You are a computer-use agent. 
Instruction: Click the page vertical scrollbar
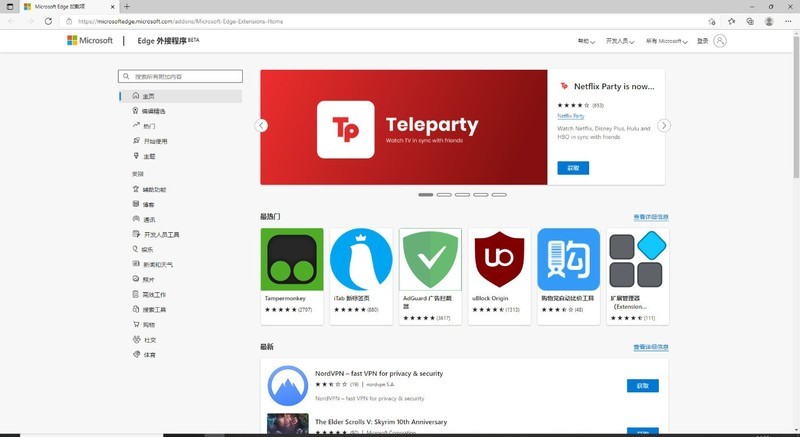(796, 105)
